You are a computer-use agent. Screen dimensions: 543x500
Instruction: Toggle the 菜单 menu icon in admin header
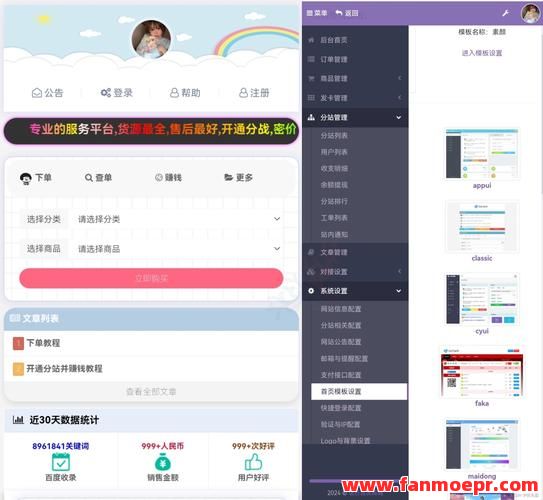pyautogui.click(x=309, y=13)
